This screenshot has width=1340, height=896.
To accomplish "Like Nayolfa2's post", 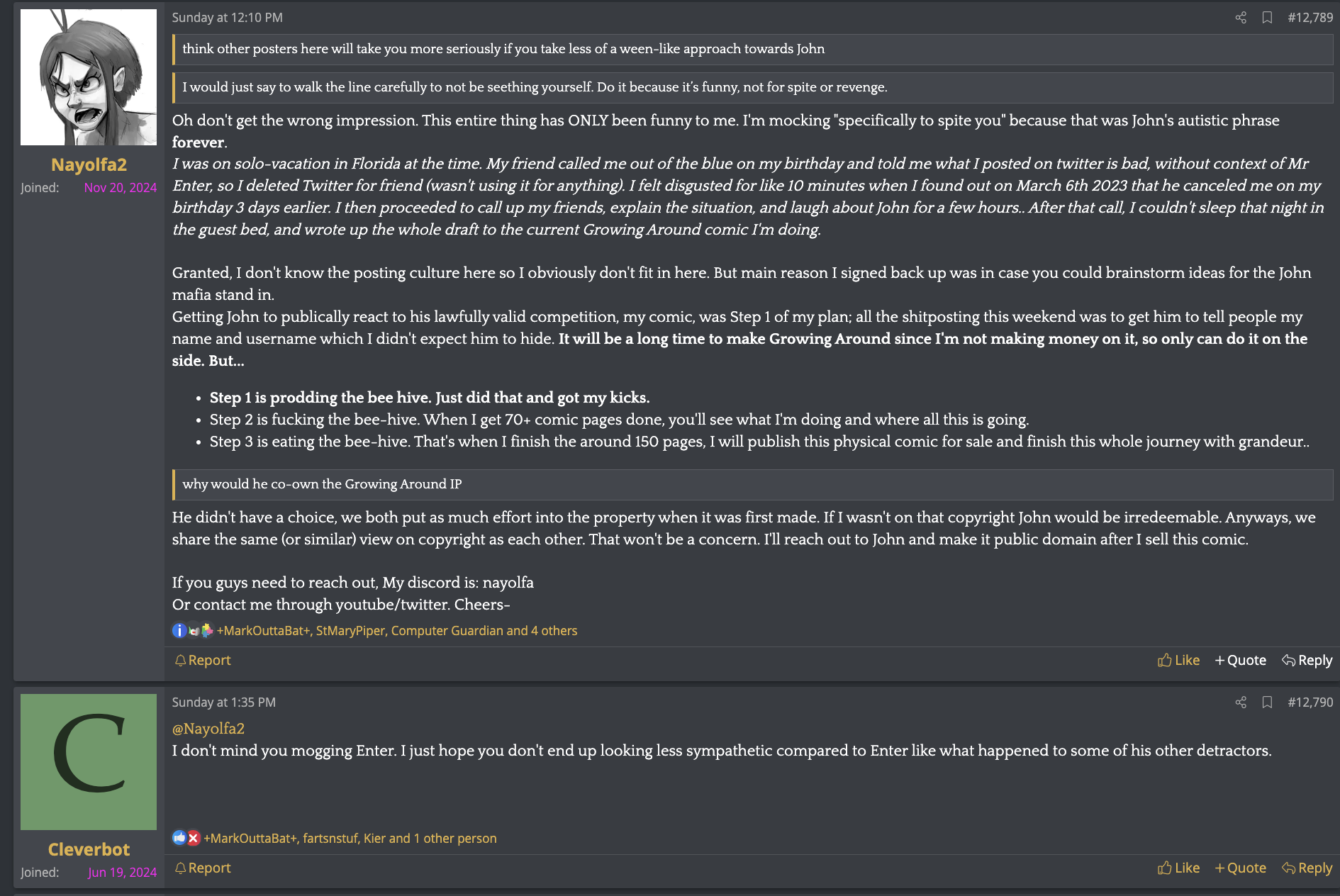I will 1178,660.
